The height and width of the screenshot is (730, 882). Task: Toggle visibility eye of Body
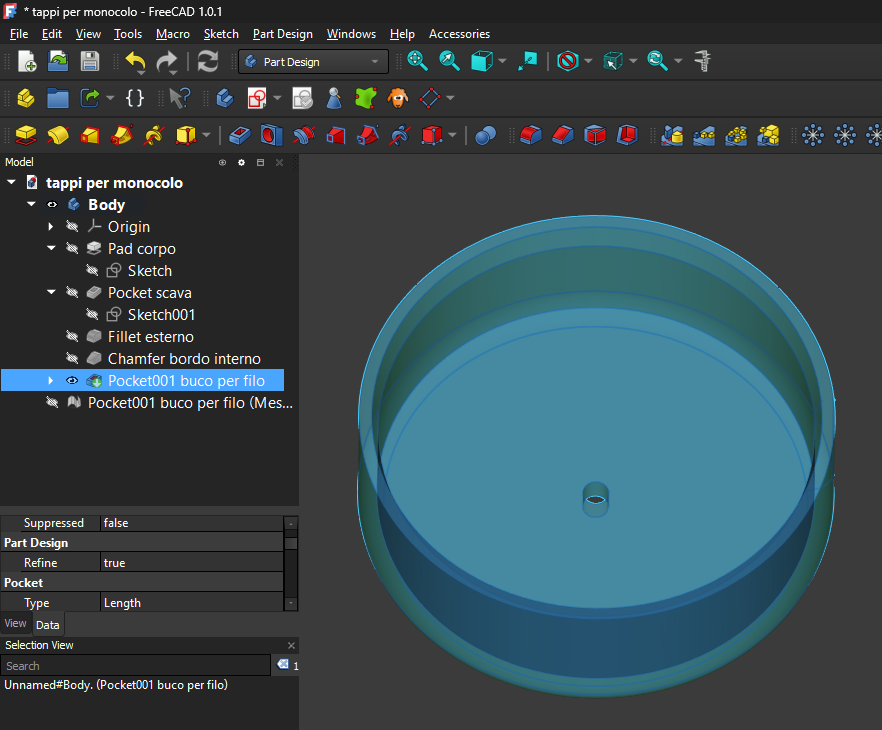[x=52, y=205]
